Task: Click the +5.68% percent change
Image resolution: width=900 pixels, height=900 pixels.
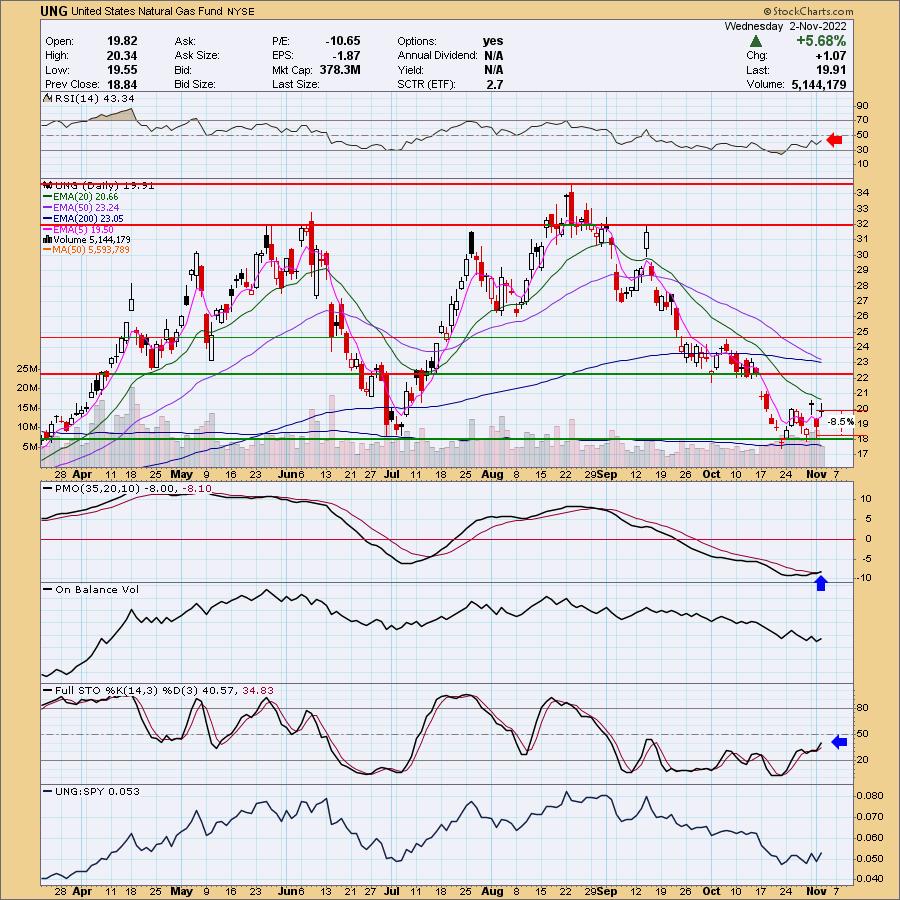Action: 821,41
